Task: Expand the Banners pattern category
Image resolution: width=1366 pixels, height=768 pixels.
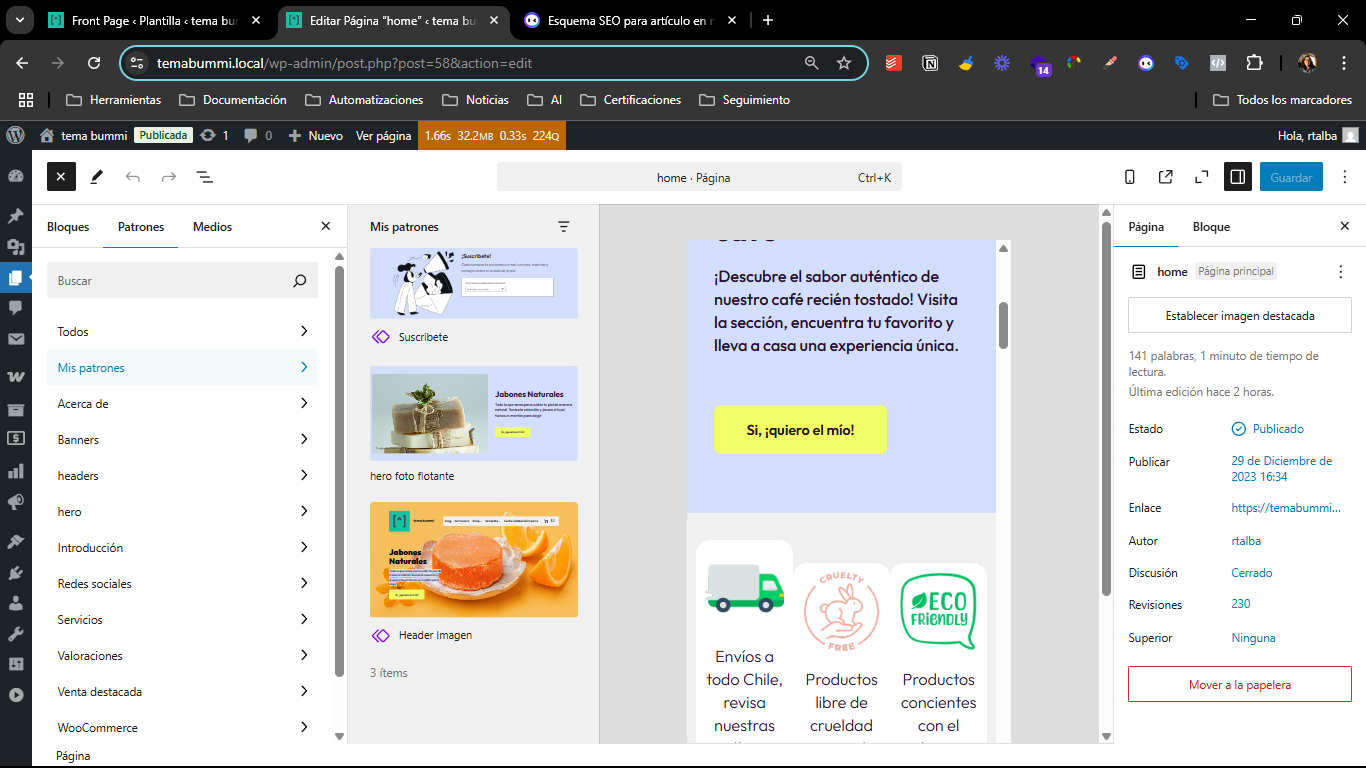Action: (182, 440)
